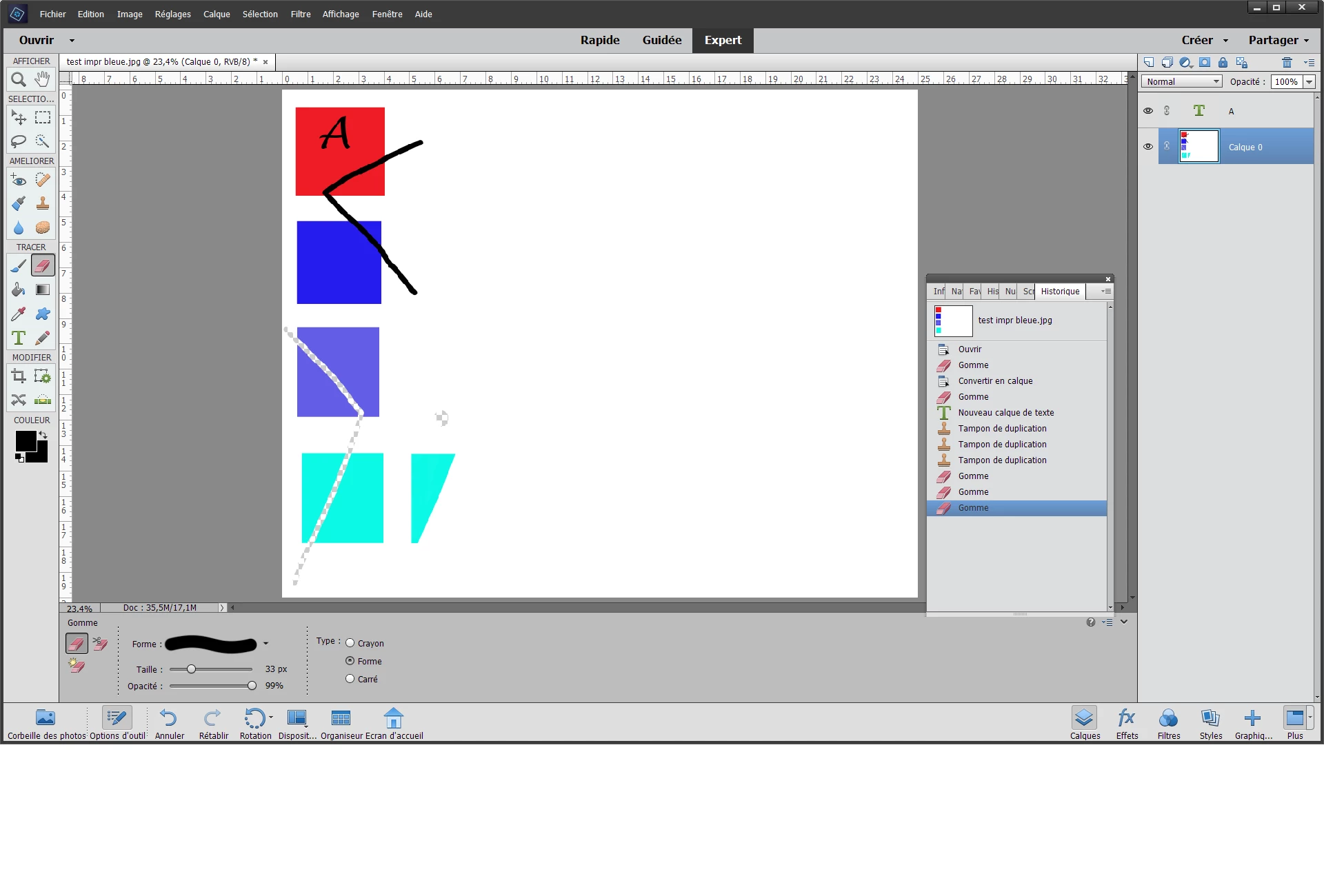Select the Lasso tool
Viewport: 1324px width, 896px height.
coord(19,142)
